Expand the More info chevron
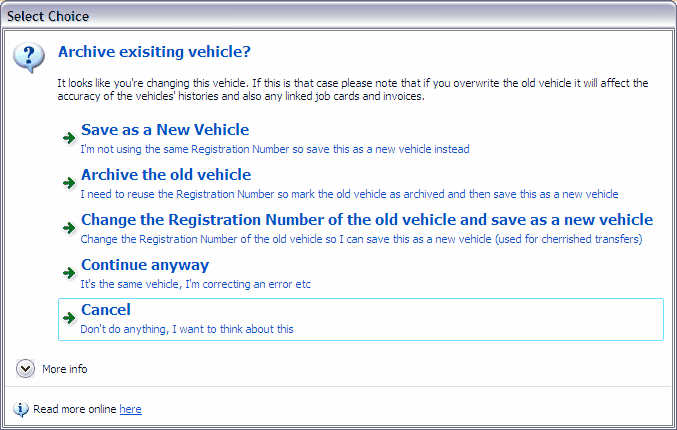Screen dimensions: 677x430 25,369
